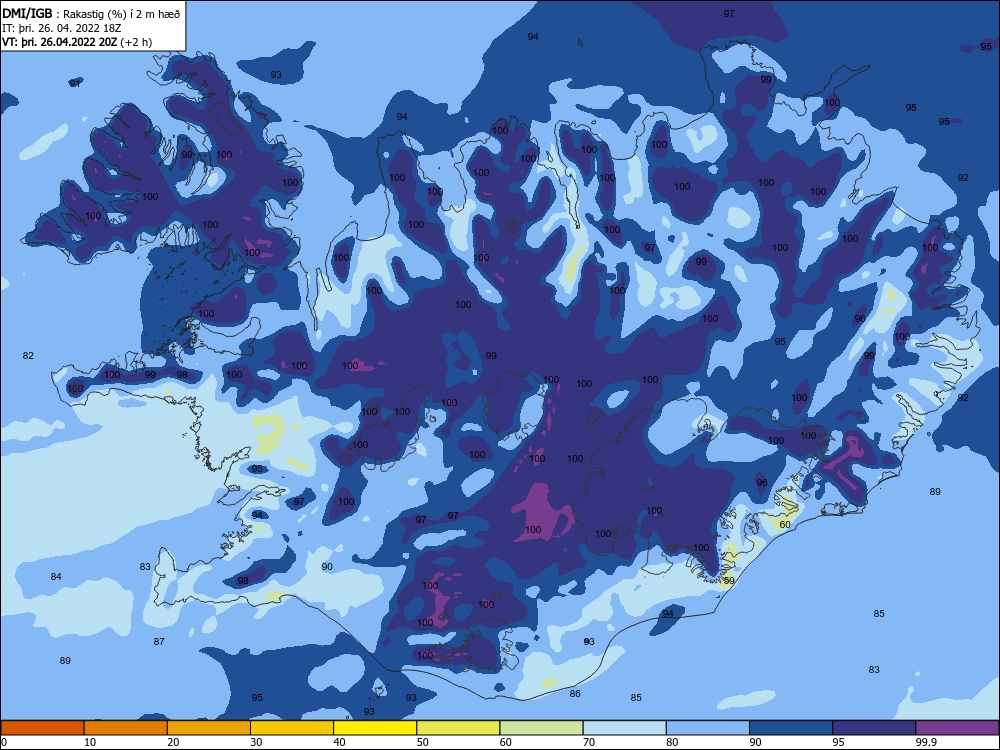Image resolution: width=1000 pixels, height=750 pixels.
Task: Choose the golden 30–40 legend color box
Action: pyautogui.click(x=292, y=728)
